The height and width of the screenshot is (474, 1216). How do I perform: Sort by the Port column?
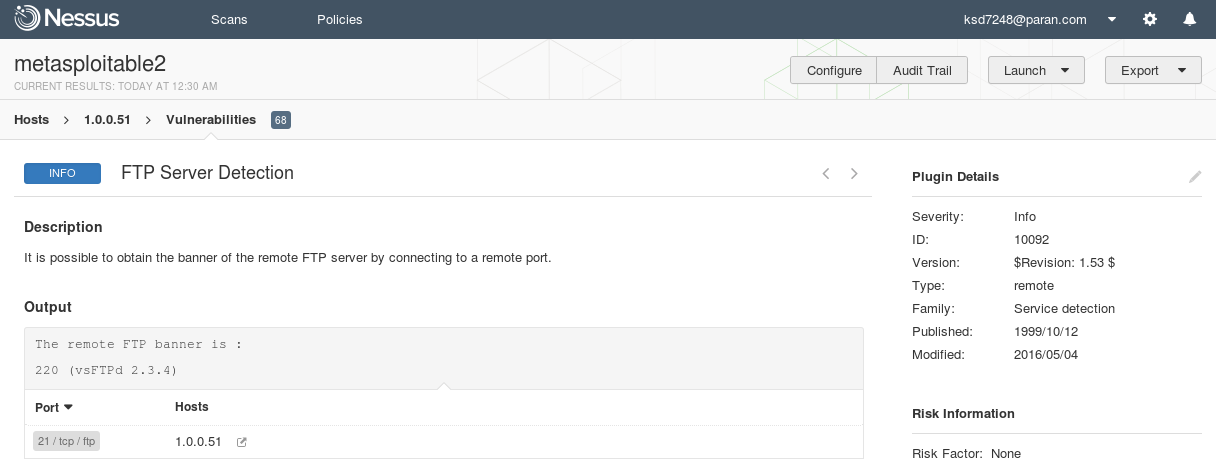tap(54, 407)
